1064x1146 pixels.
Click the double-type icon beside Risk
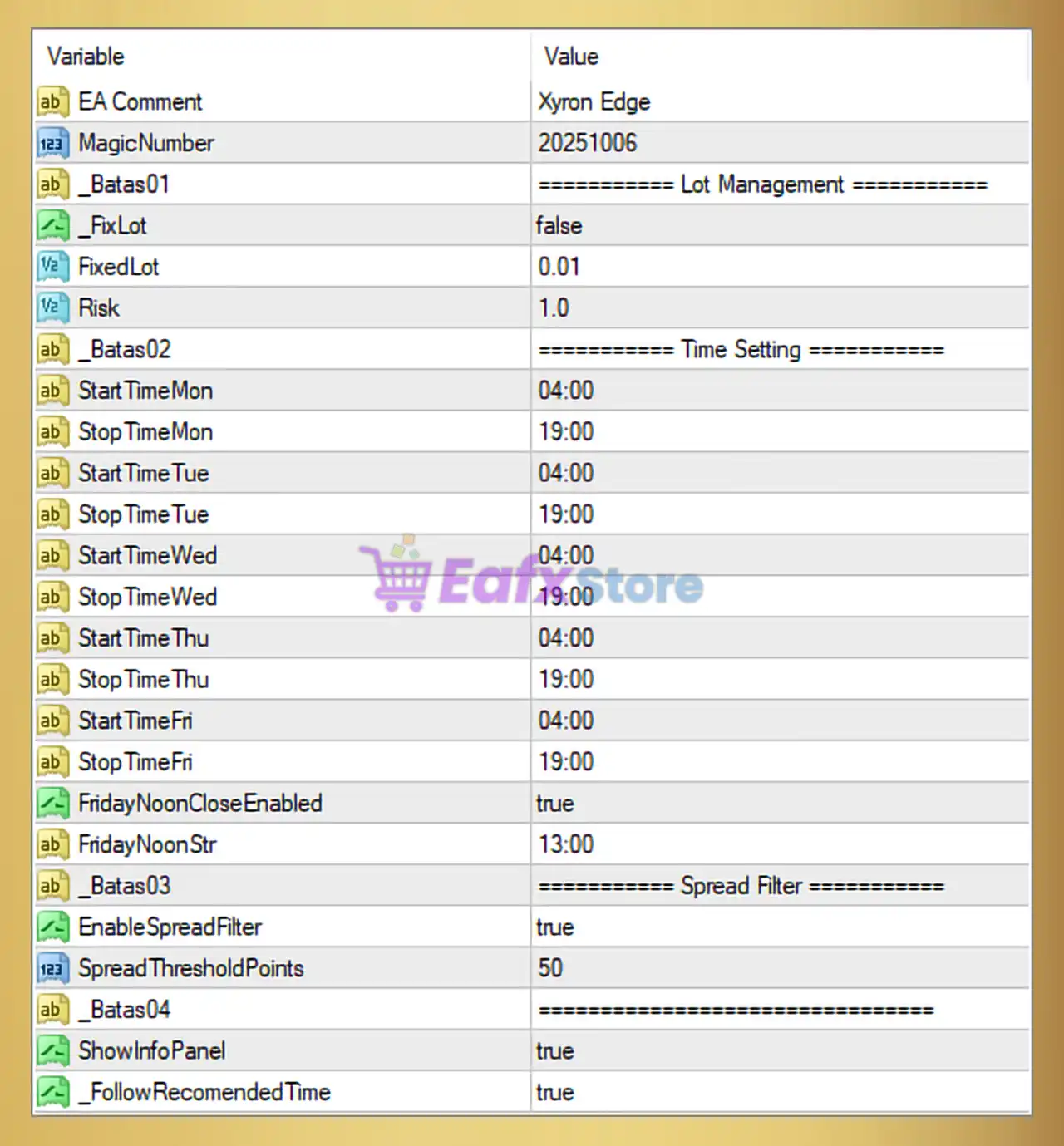[x=52, y=307]
